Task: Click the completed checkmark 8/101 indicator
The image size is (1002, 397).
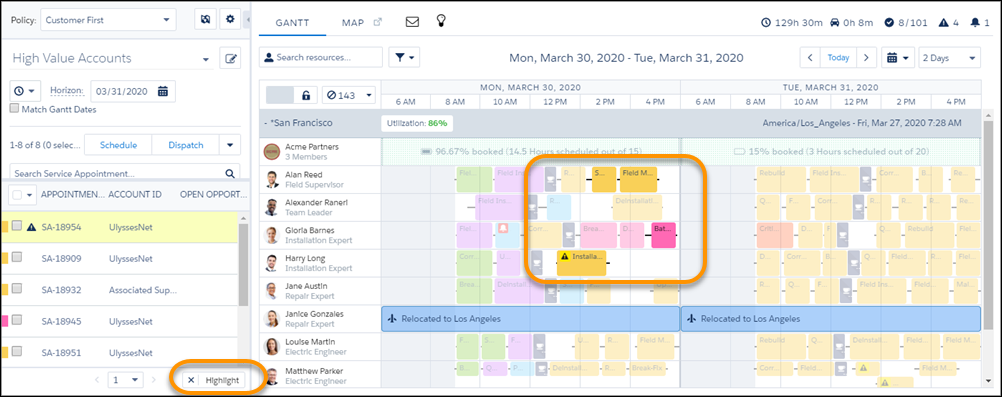Action: (906, 23)
